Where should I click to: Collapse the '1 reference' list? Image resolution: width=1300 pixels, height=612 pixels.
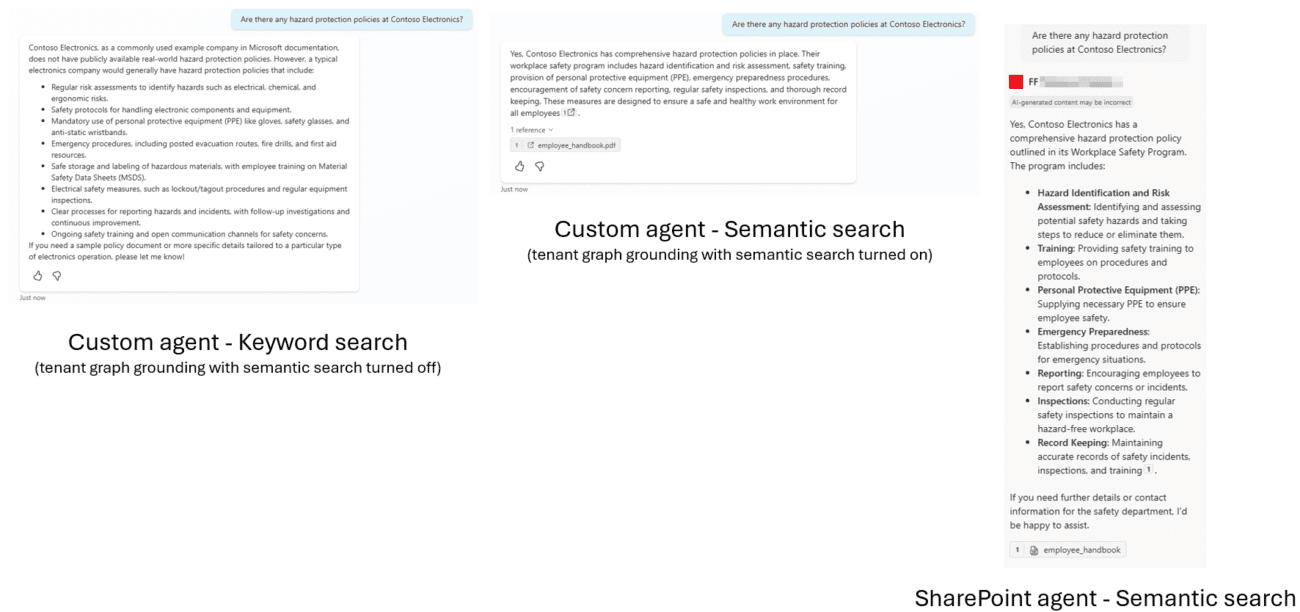[x=531, y=130]
